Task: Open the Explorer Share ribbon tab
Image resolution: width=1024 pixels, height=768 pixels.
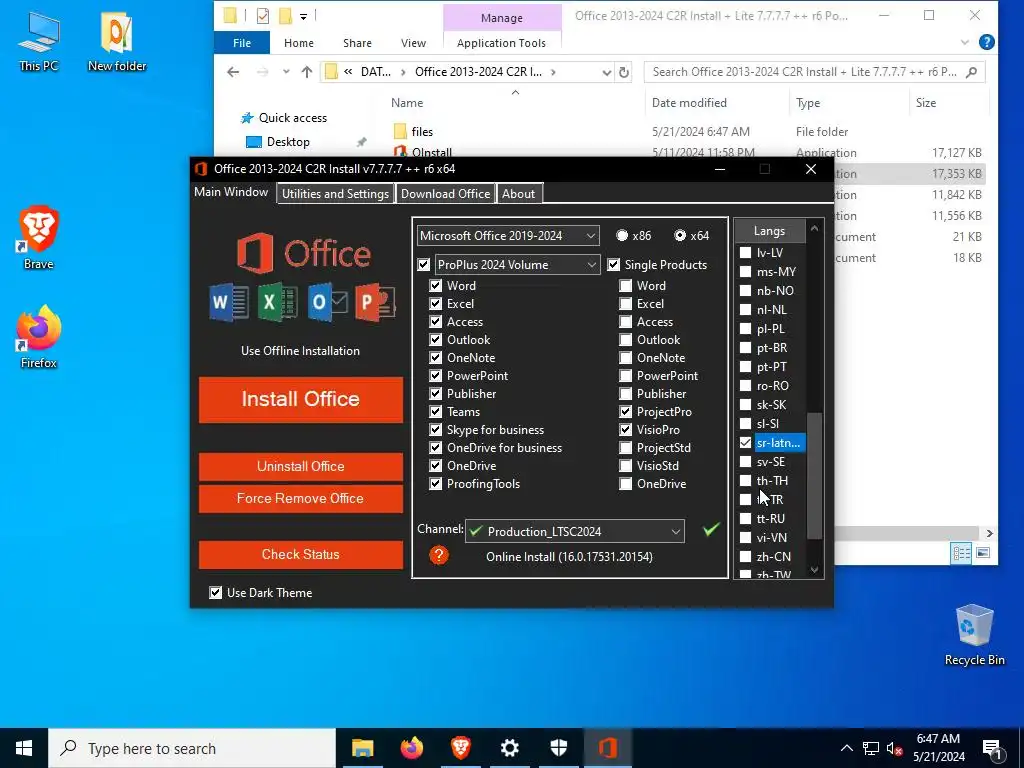Action: pyautogui.click(x=357, y=42)
